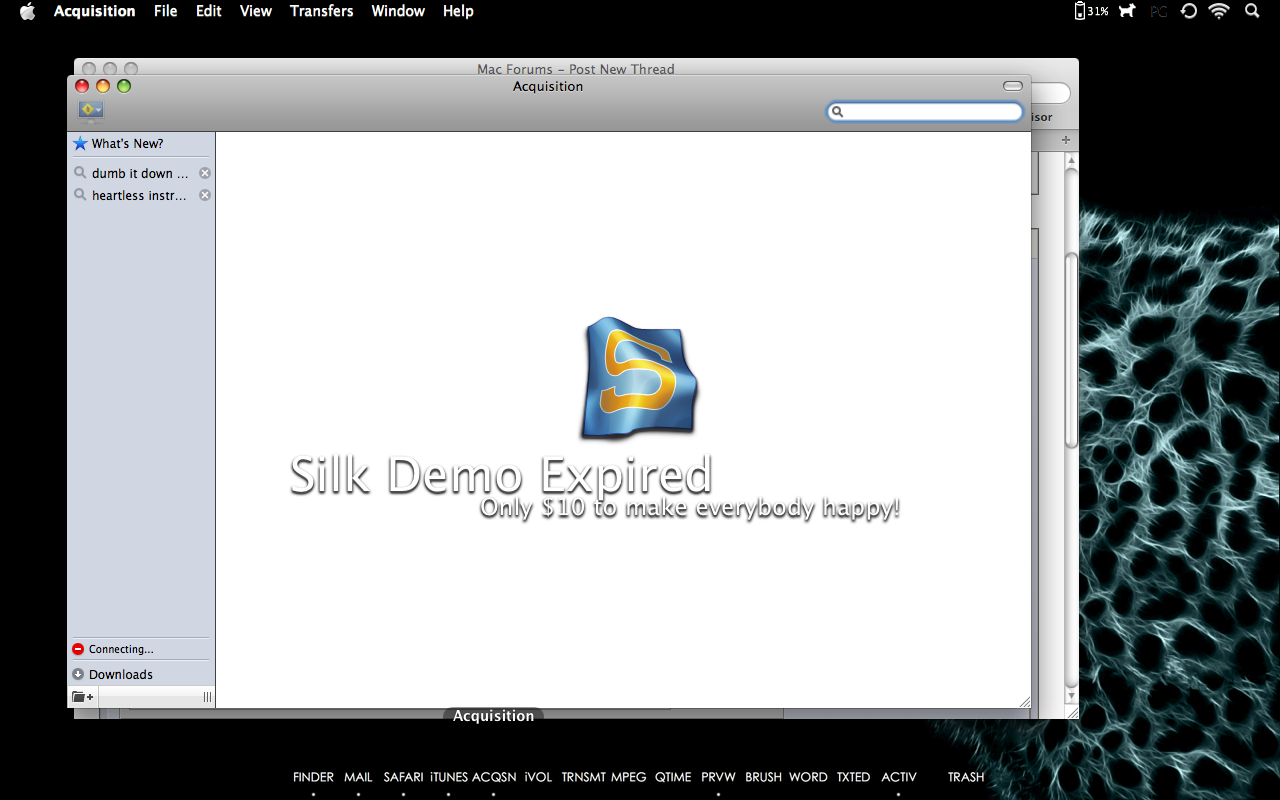Open the Transfers menu
Viewport: 1280px width, 800px height.
pos(322,11)
